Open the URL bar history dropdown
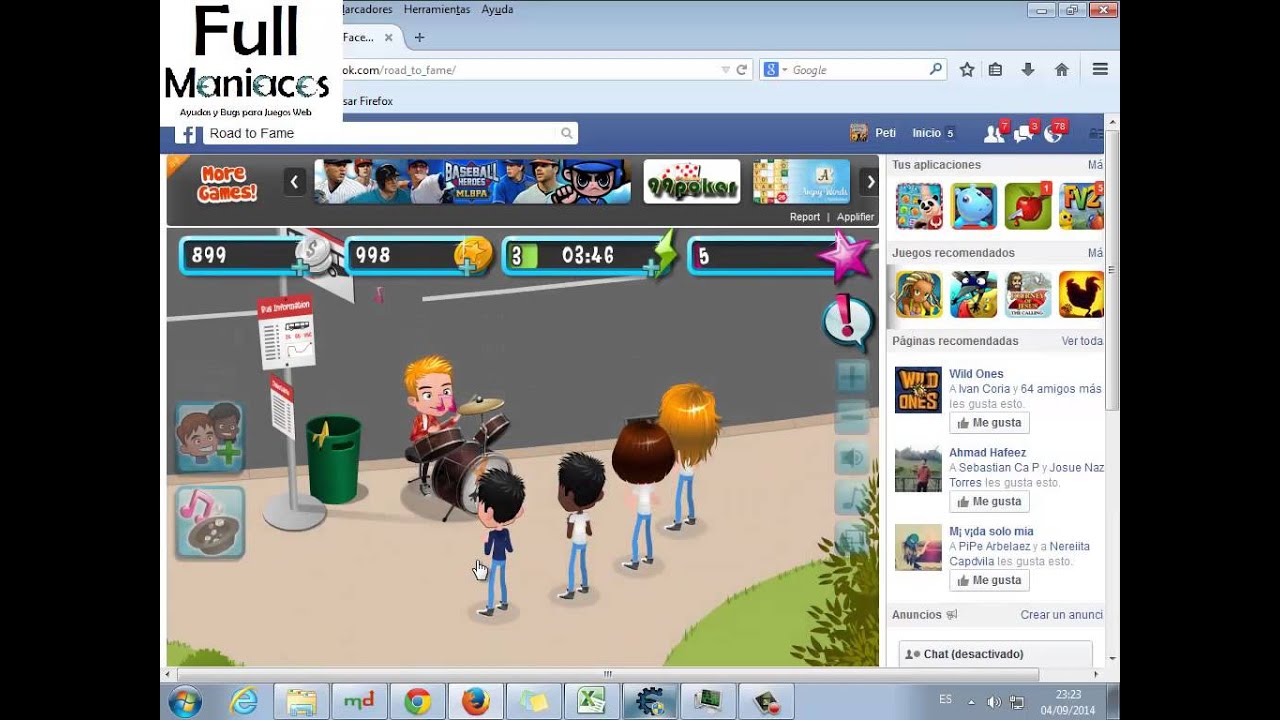The width and height of the screenshot is (1280, 720). point(726,69)
